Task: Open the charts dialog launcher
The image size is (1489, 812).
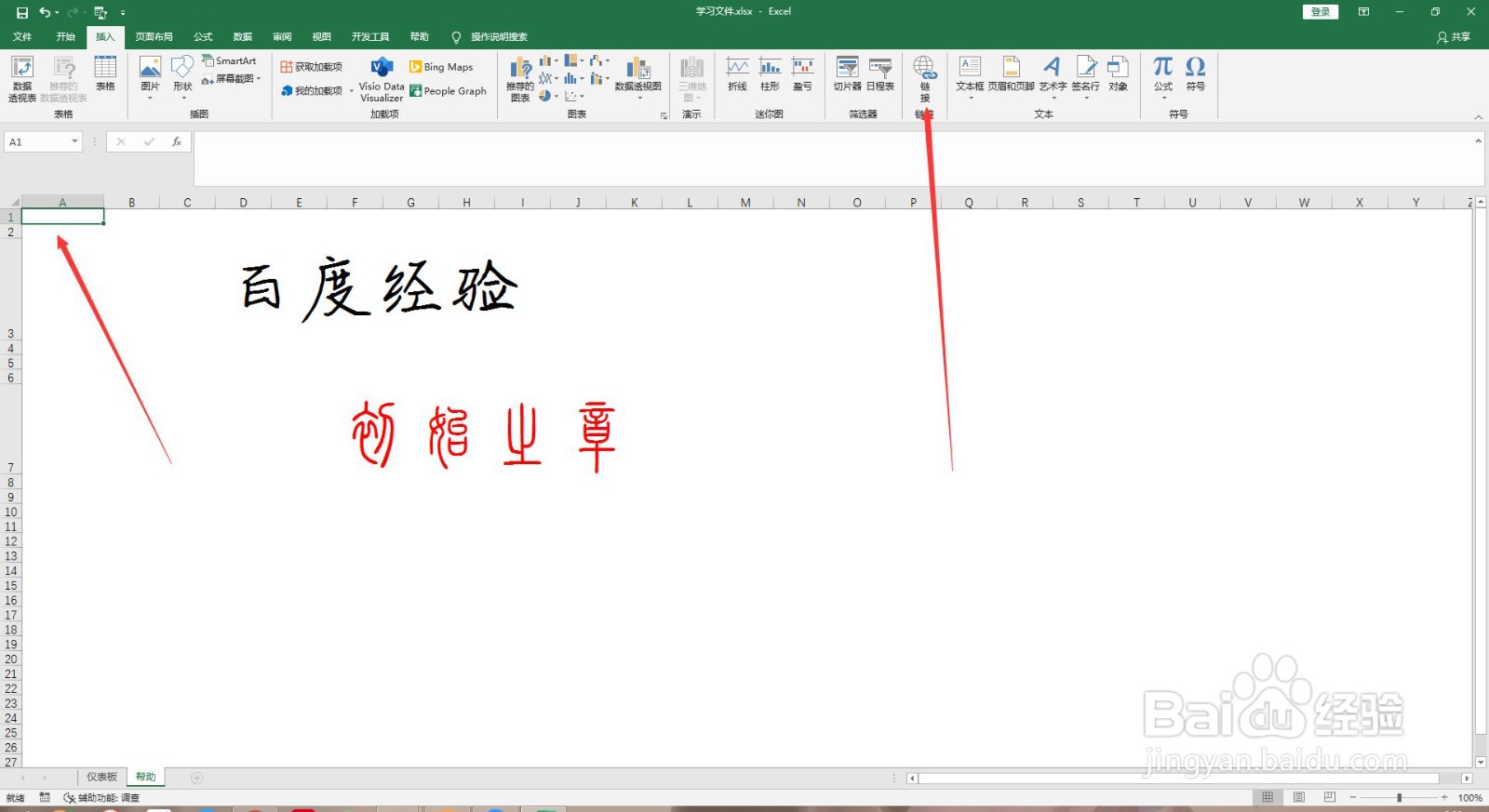Action: coord(664,115)
